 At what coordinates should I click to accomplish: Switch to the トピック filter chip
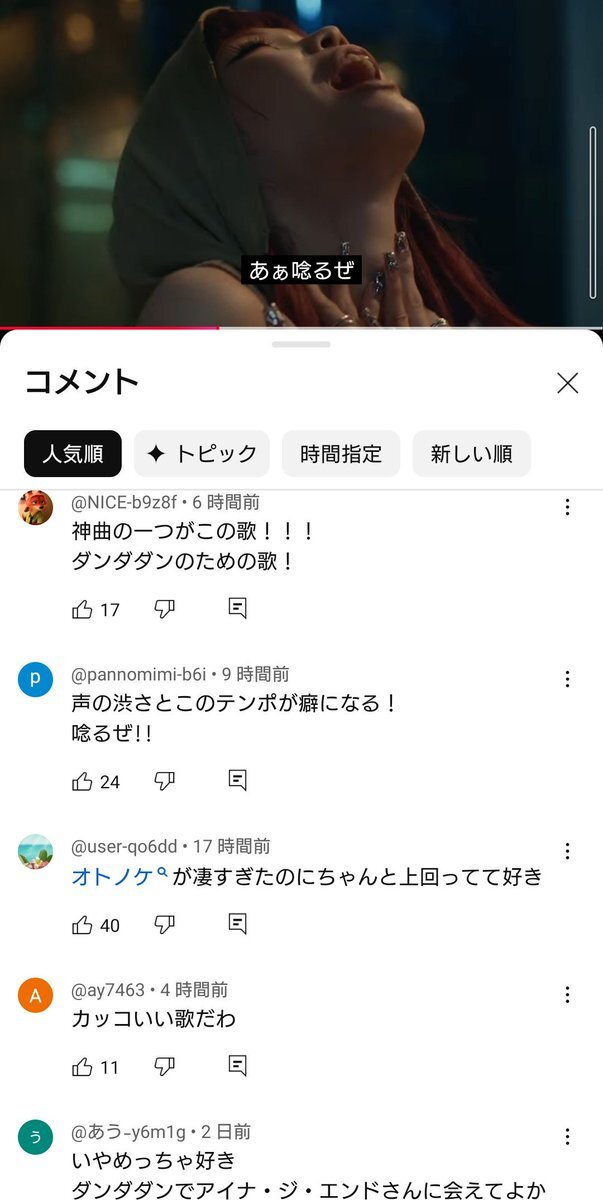202,454
